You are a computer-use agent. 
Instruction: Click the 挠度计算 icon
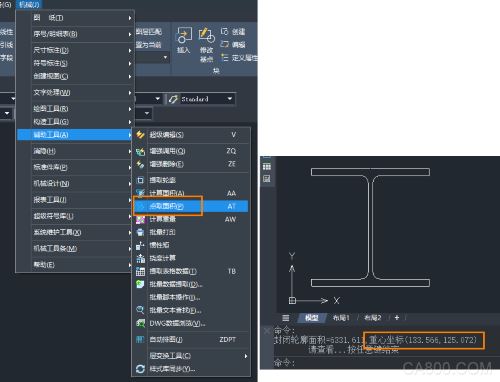(x=140, y=258)
